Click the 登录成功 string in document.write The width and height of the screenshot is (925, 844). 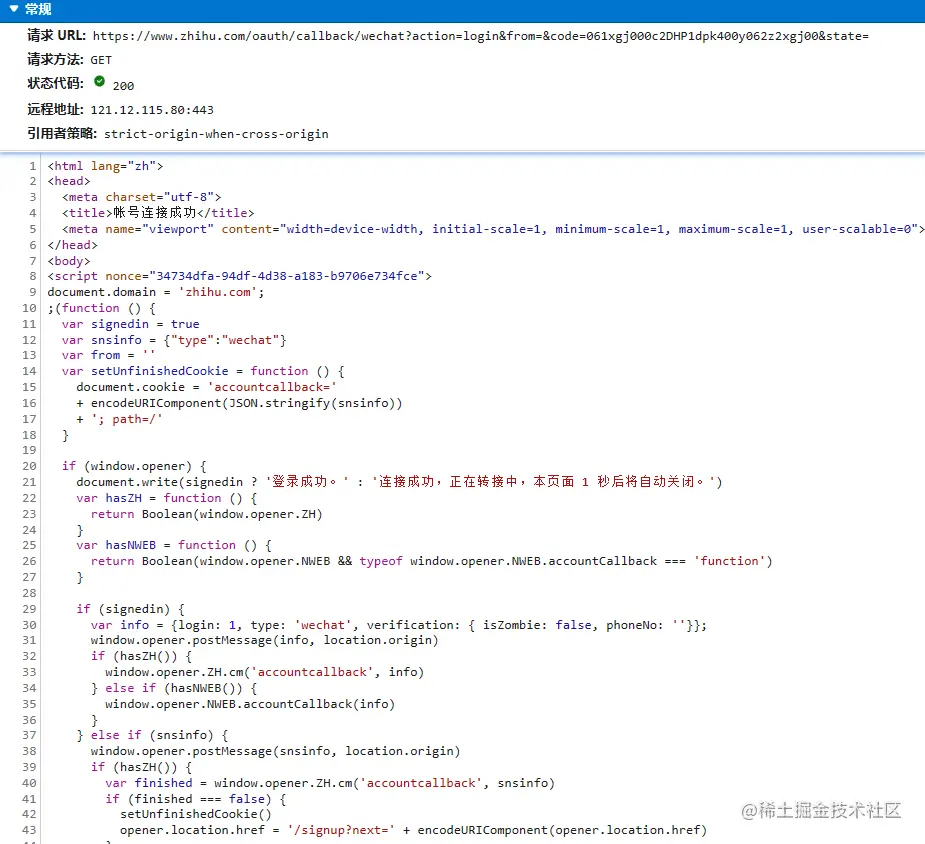point(320,482)
